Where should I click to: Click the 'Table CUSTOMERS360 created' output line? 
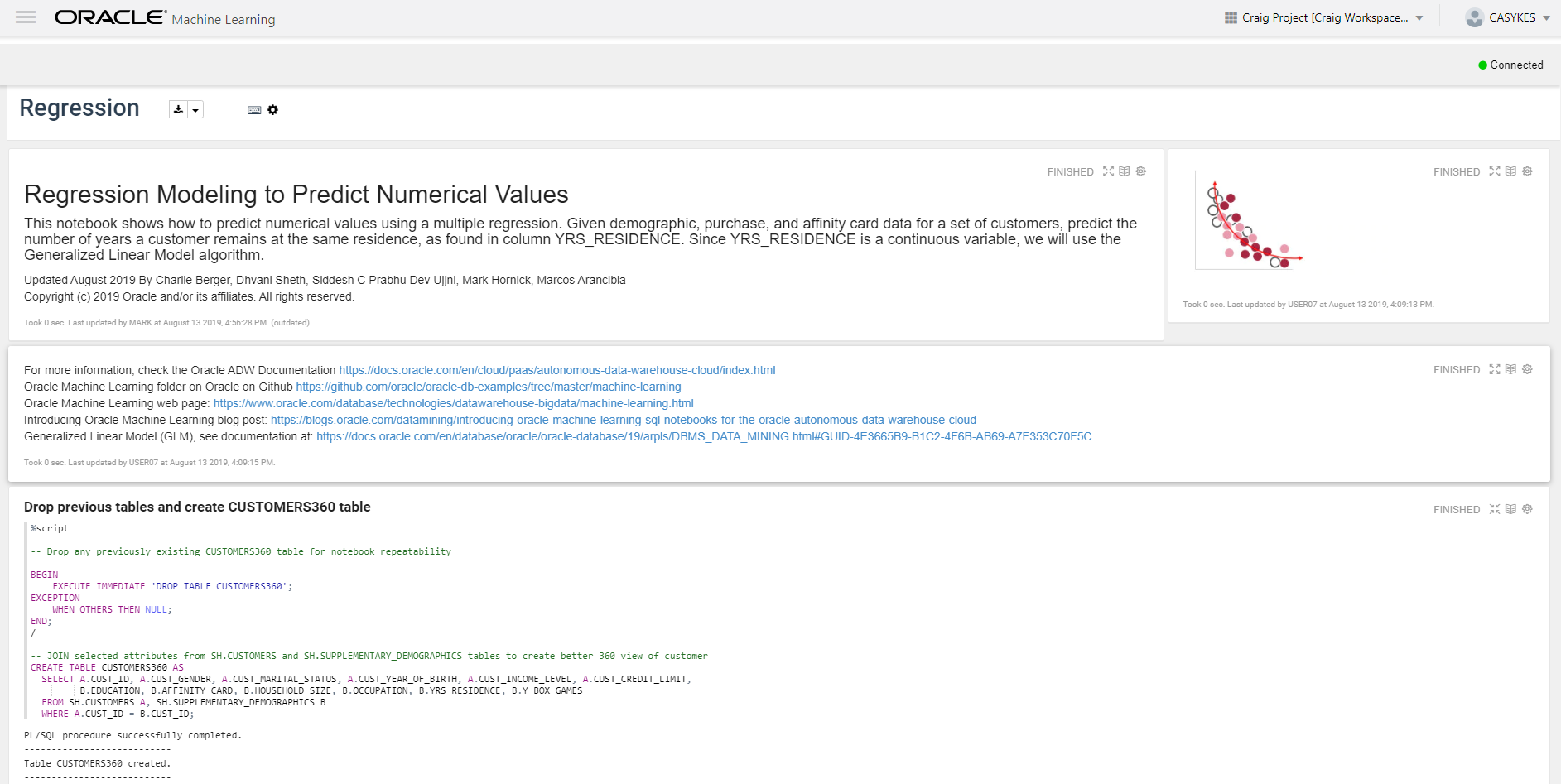pos(97,763)
